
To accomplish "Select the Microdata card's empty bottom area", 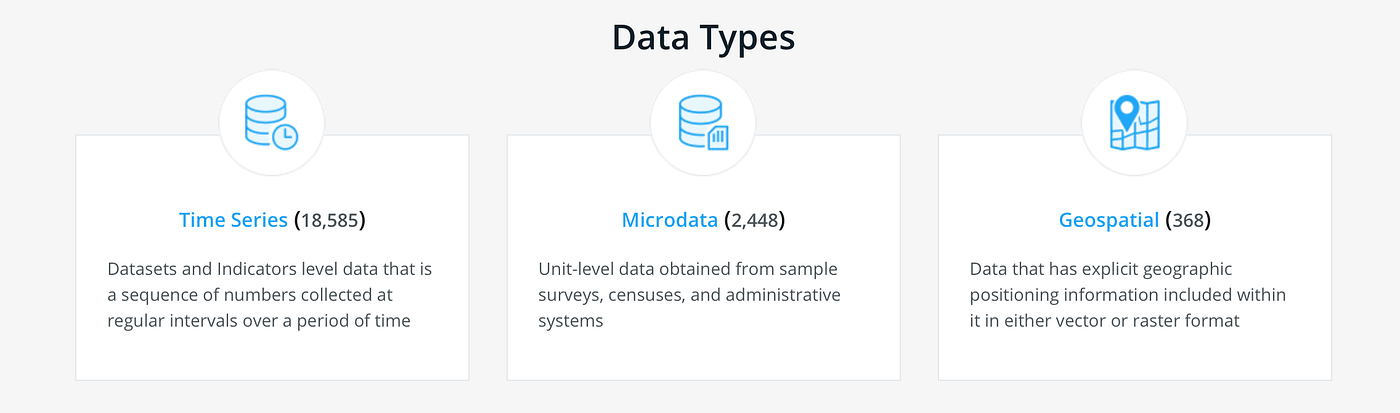I will pos(703,356).
